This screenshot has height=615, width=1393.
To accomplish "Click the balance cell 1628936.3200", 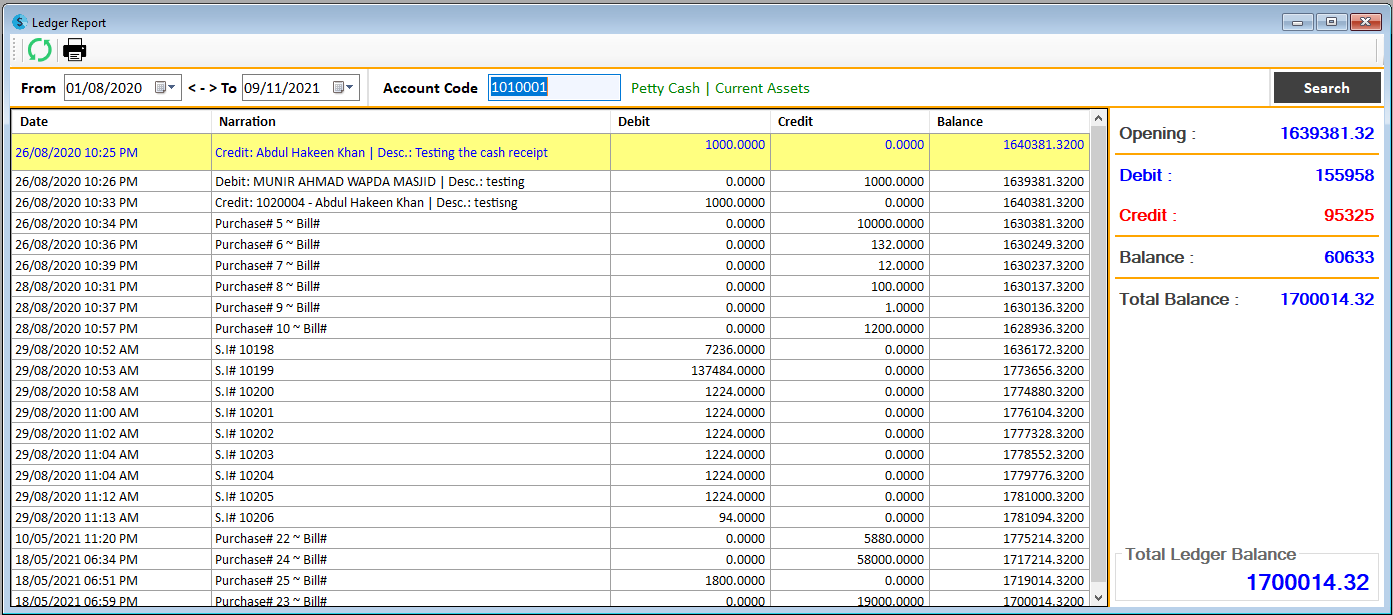I will pyautogui.click(x=1009, y=329).
